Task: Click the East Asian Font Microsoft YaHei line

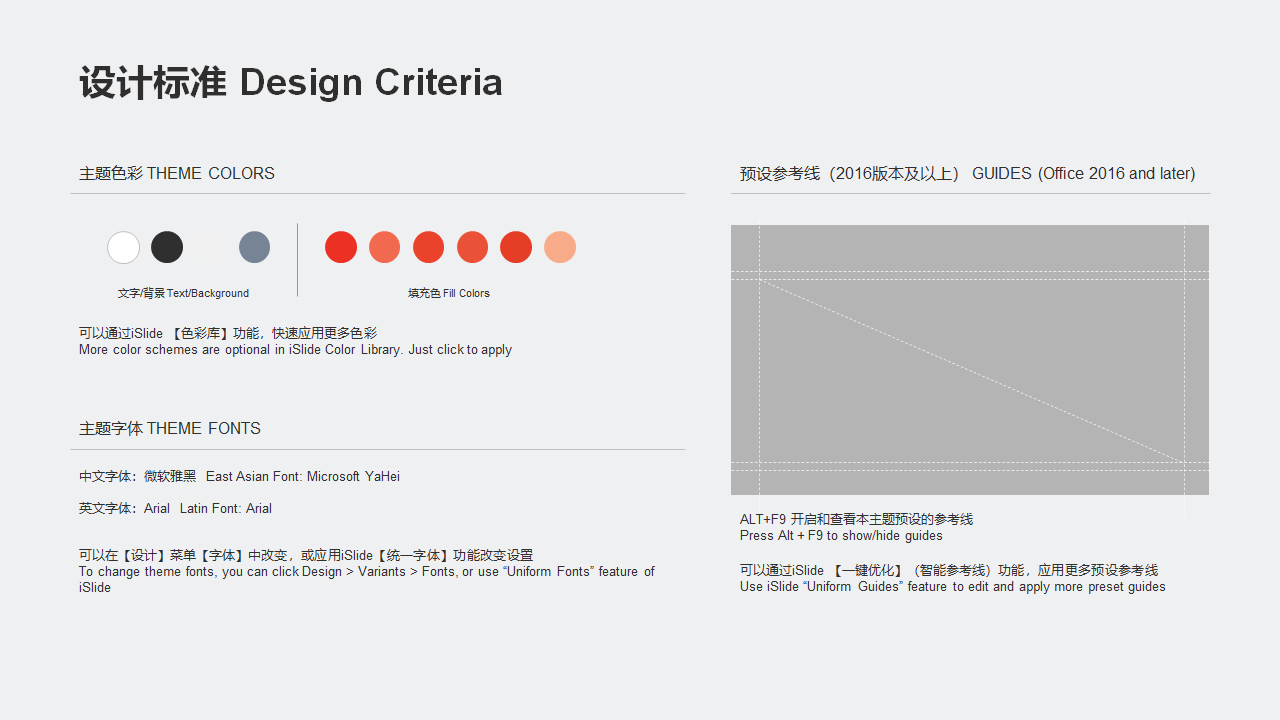Action: point(240,477)
